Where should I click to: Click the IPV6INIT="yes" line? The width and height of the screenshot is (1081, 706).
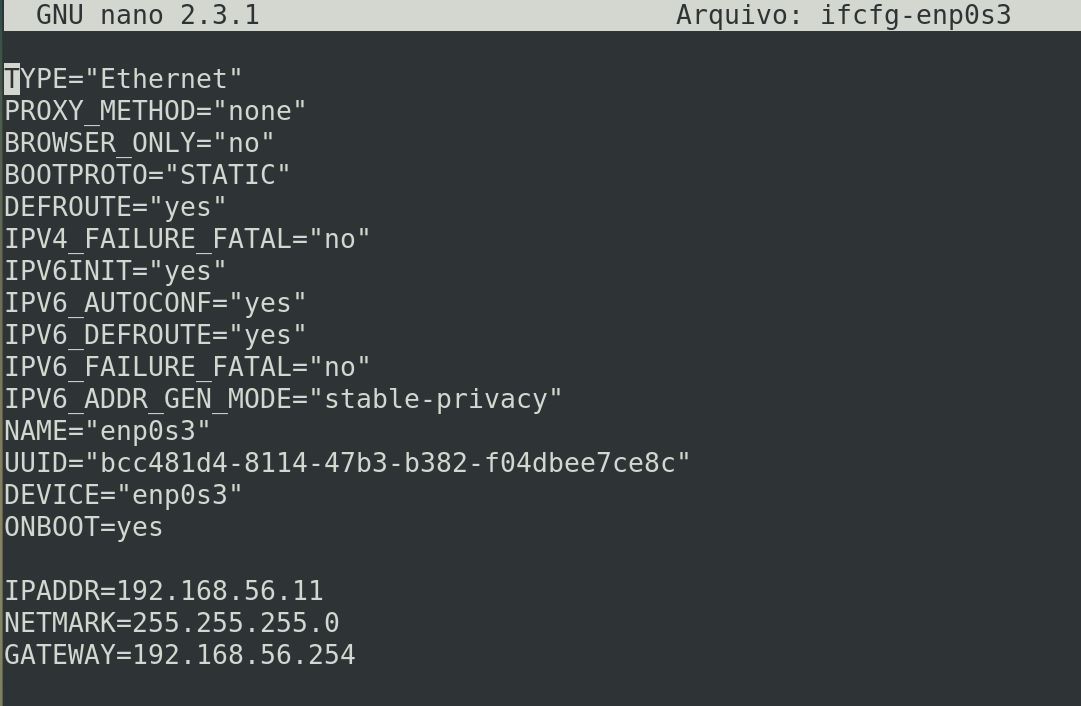pyautogui.click(x=115, y=271)
